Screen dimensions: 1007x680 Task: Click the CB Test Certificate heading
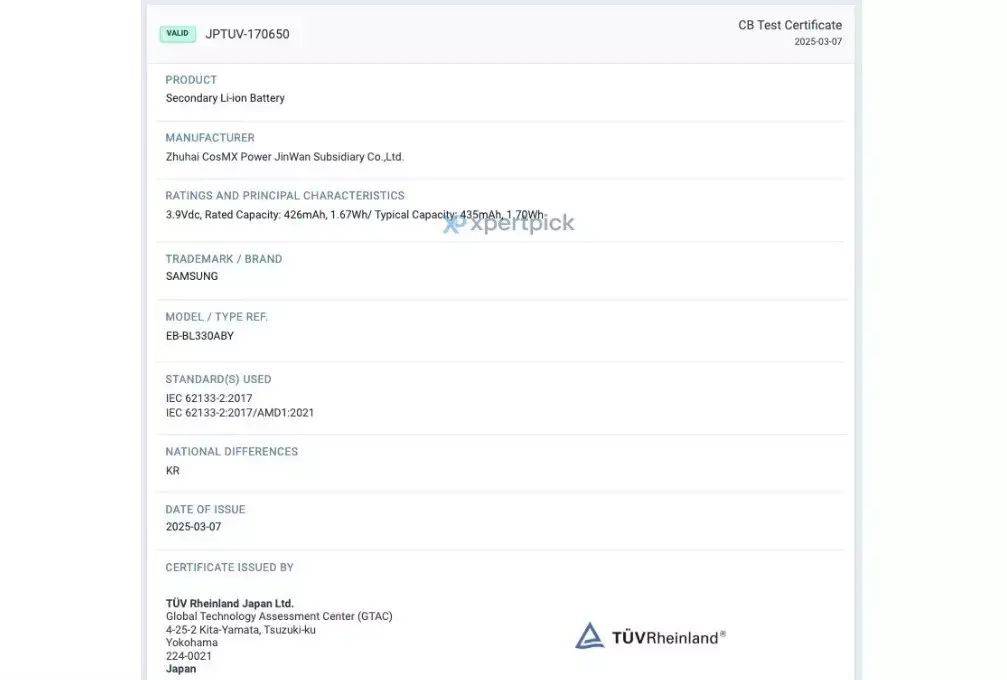pos(790,25)
